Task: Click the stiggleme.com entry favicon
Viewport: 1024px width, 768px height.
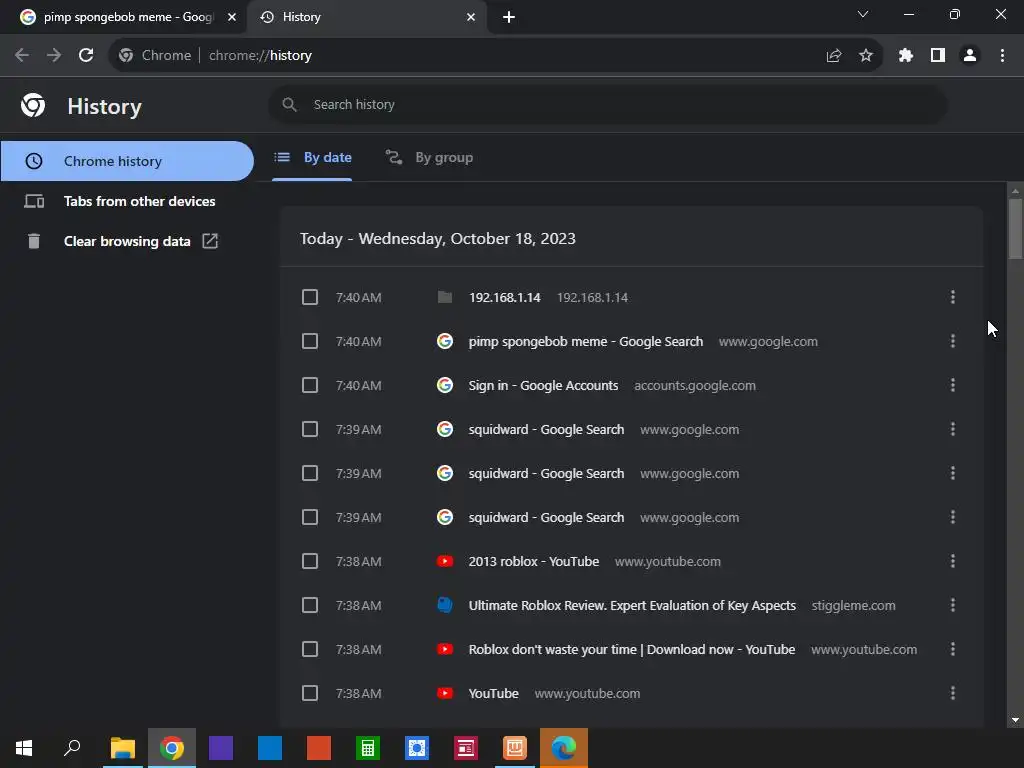Action: click(x=445, y=605)
